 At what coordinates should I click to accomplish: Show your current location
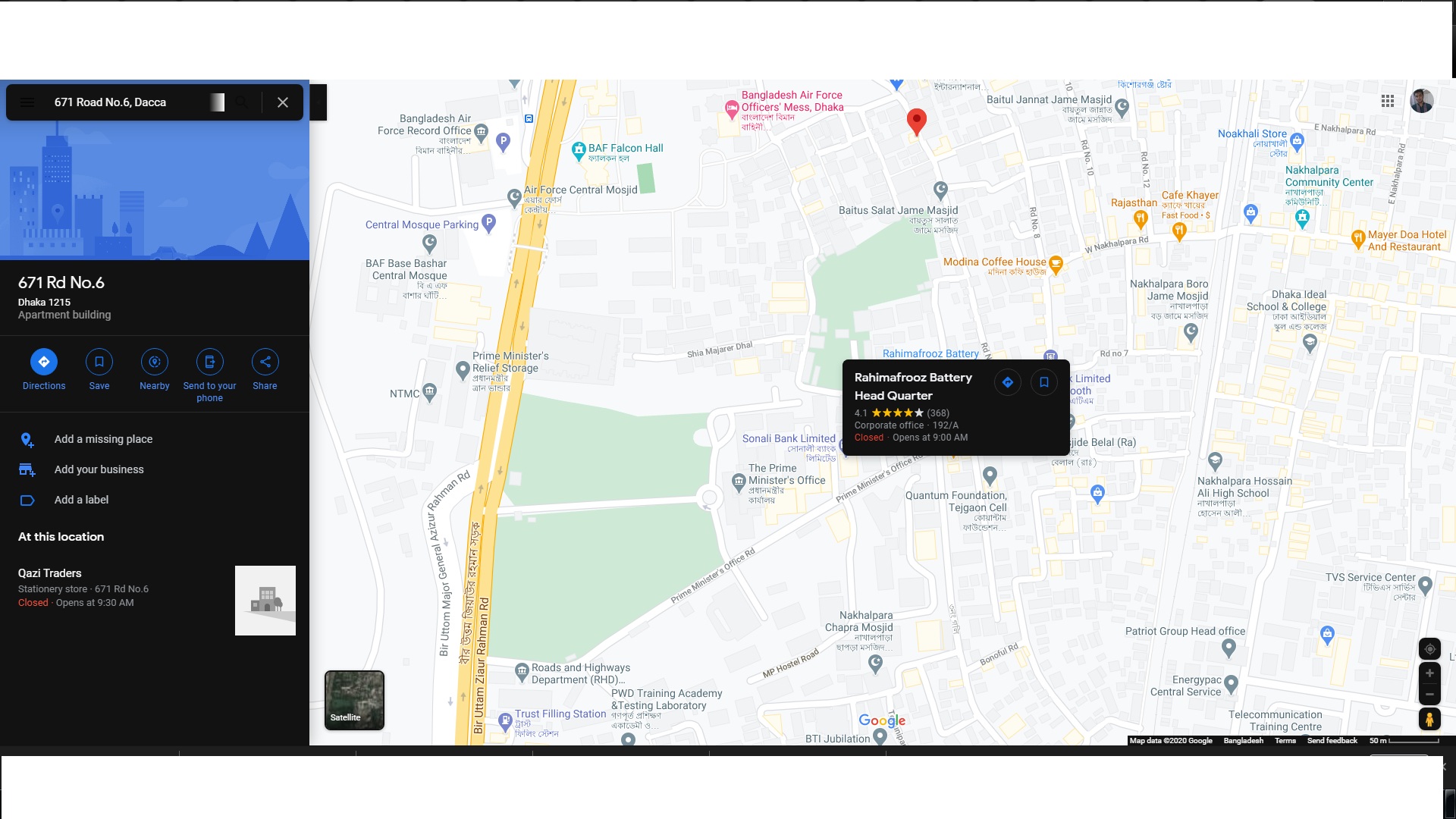pos(1429,649)
